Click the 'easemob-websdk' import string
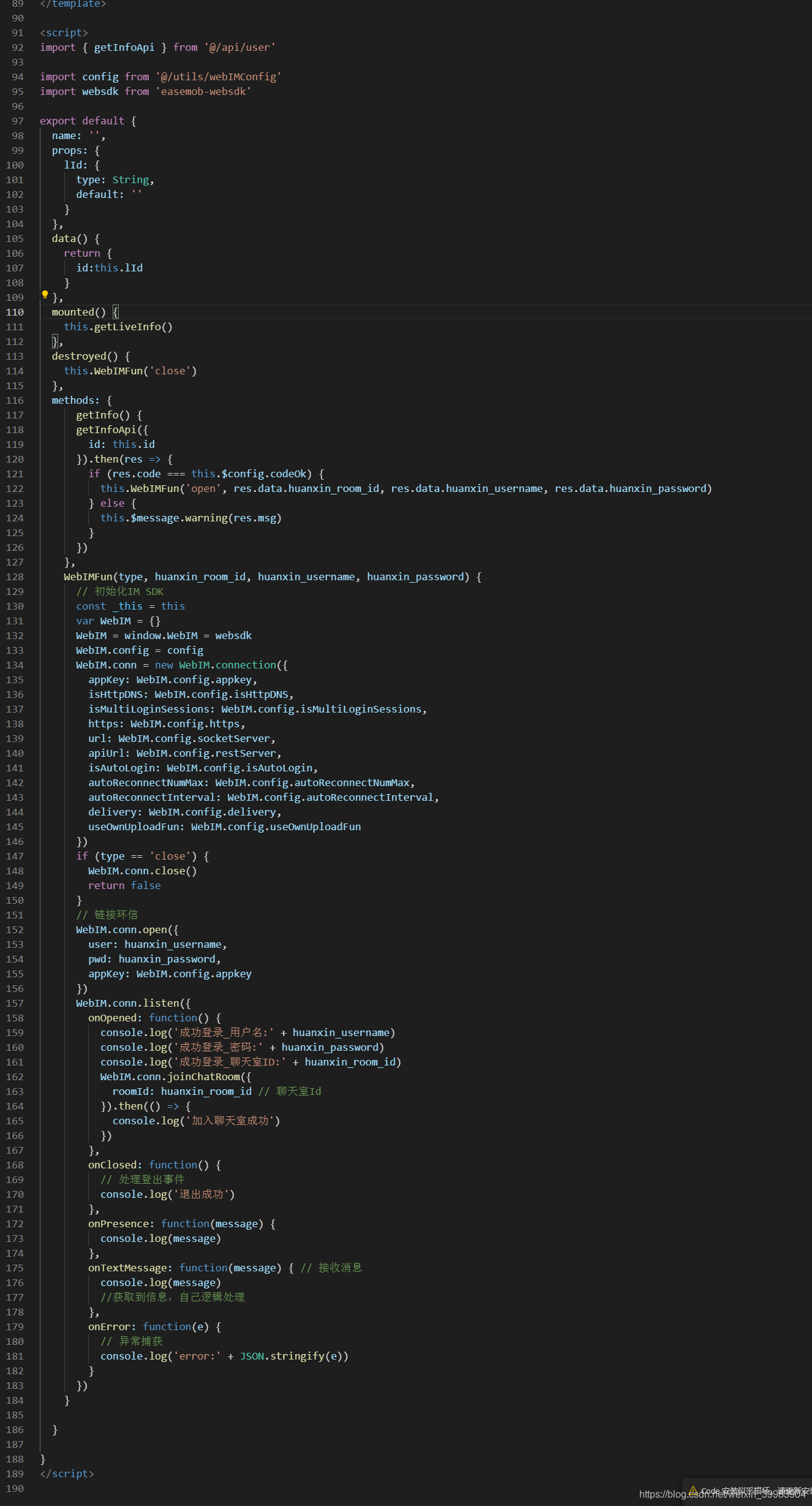This screenshot has height=1506, width=812. 203,91
